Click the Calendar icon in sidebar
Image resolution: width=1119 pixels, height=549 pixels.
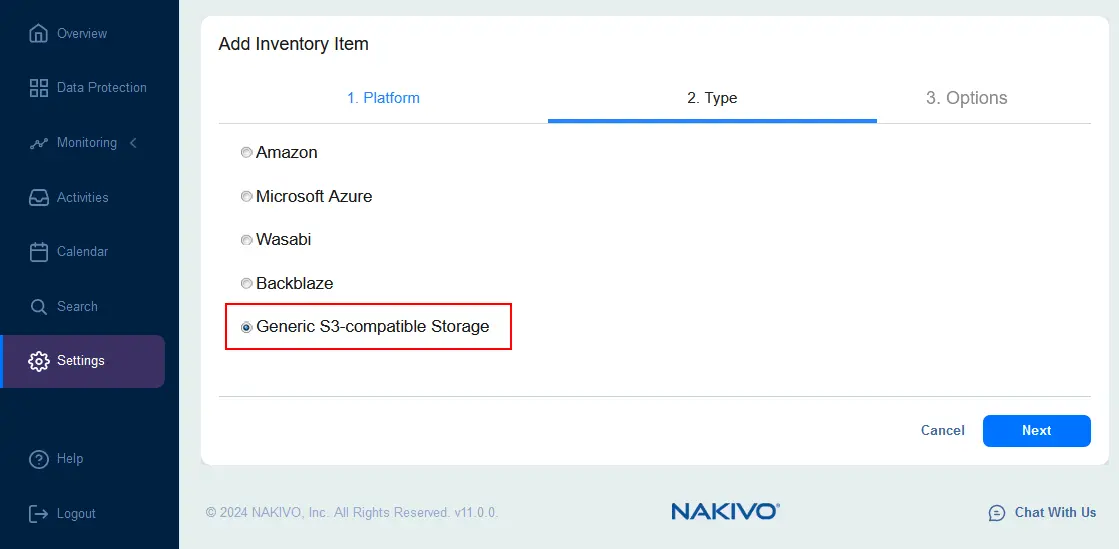(x=39, y=252)
